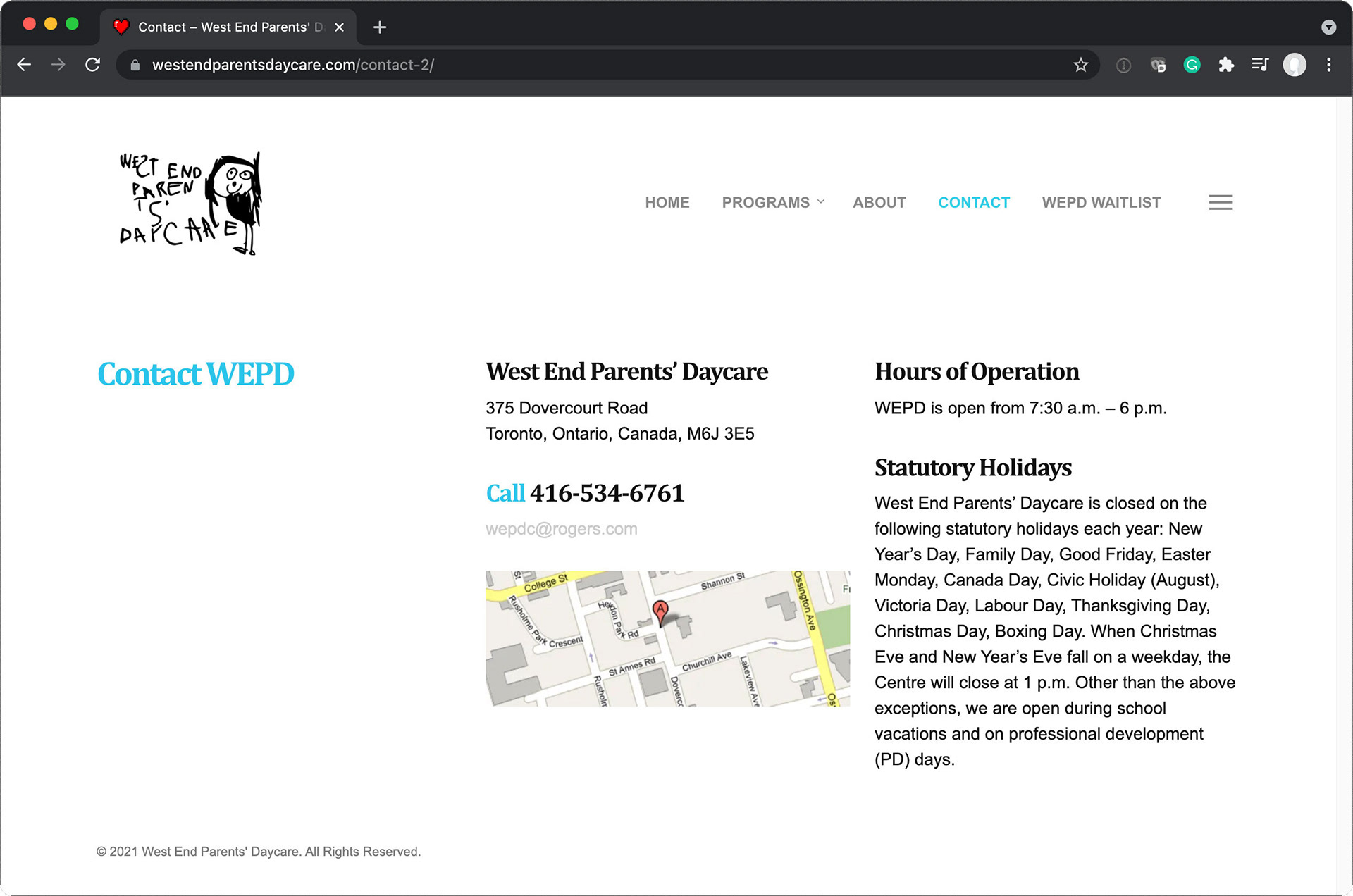This screenshot has width=1353, height=896.
Task: Click the tab search down arrow
Action: (x=1328, y=27)
